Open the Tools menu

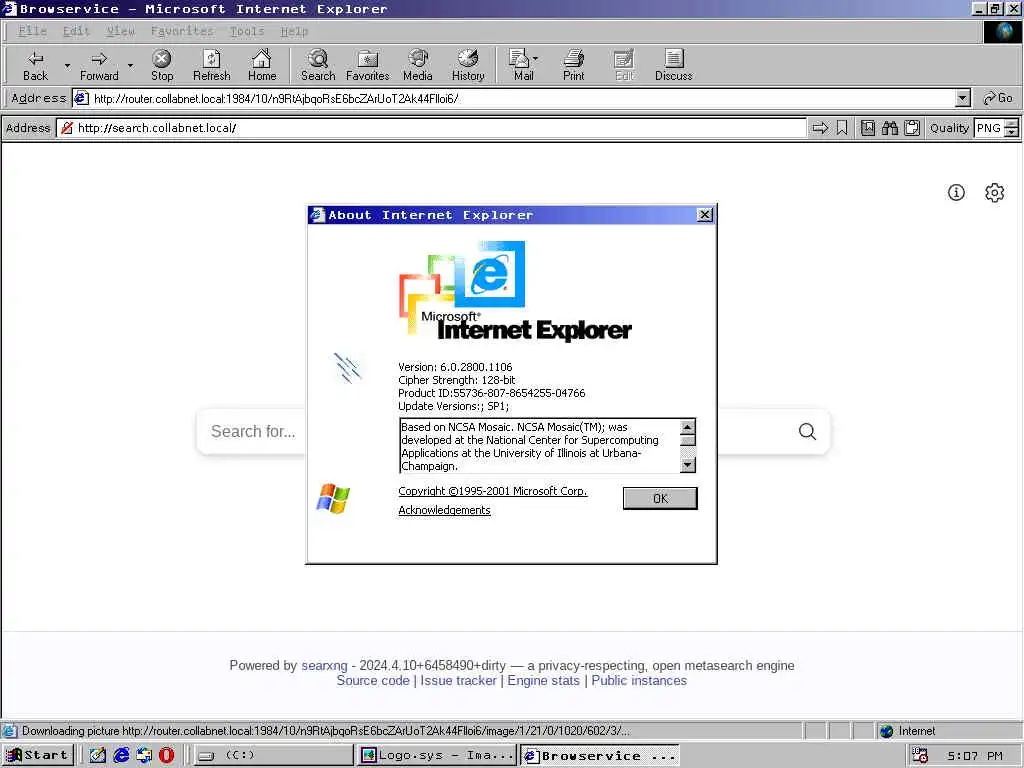247,31
